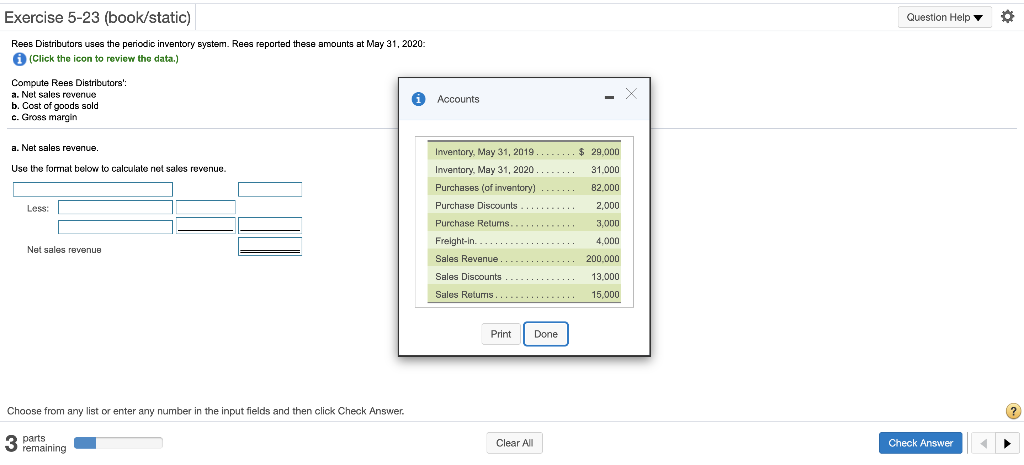This screenshot has height=465, width=1024.
Task: Click the info icon beside review data
Action: tap(19, 59)
